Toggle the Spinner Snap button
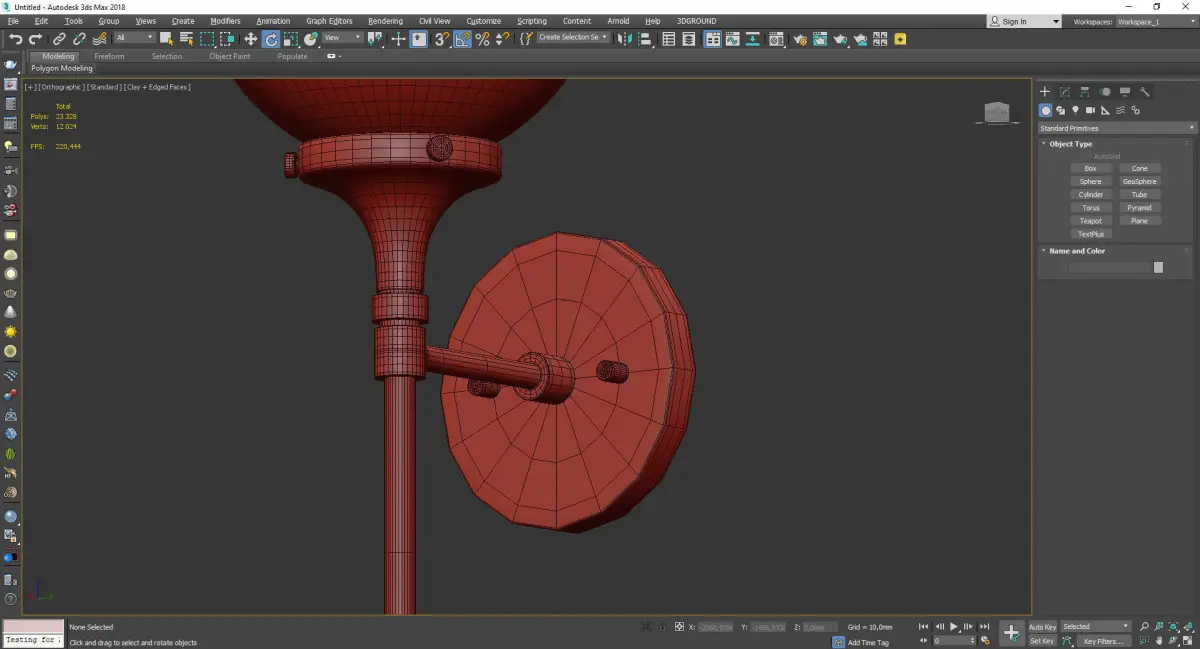This screenshot has width=1200, height=649. (502, 39)
